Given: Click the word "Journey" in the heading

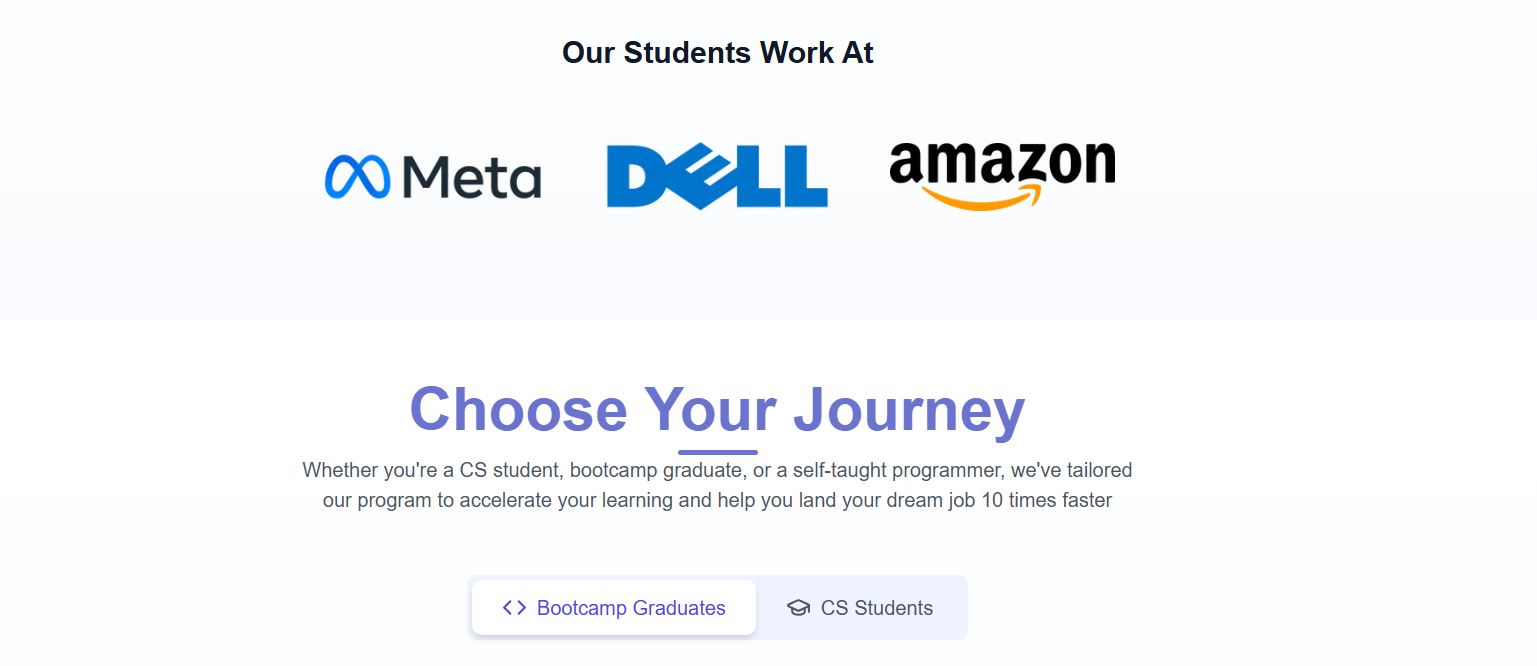Looking at the screenshot, I should (909, 410).
